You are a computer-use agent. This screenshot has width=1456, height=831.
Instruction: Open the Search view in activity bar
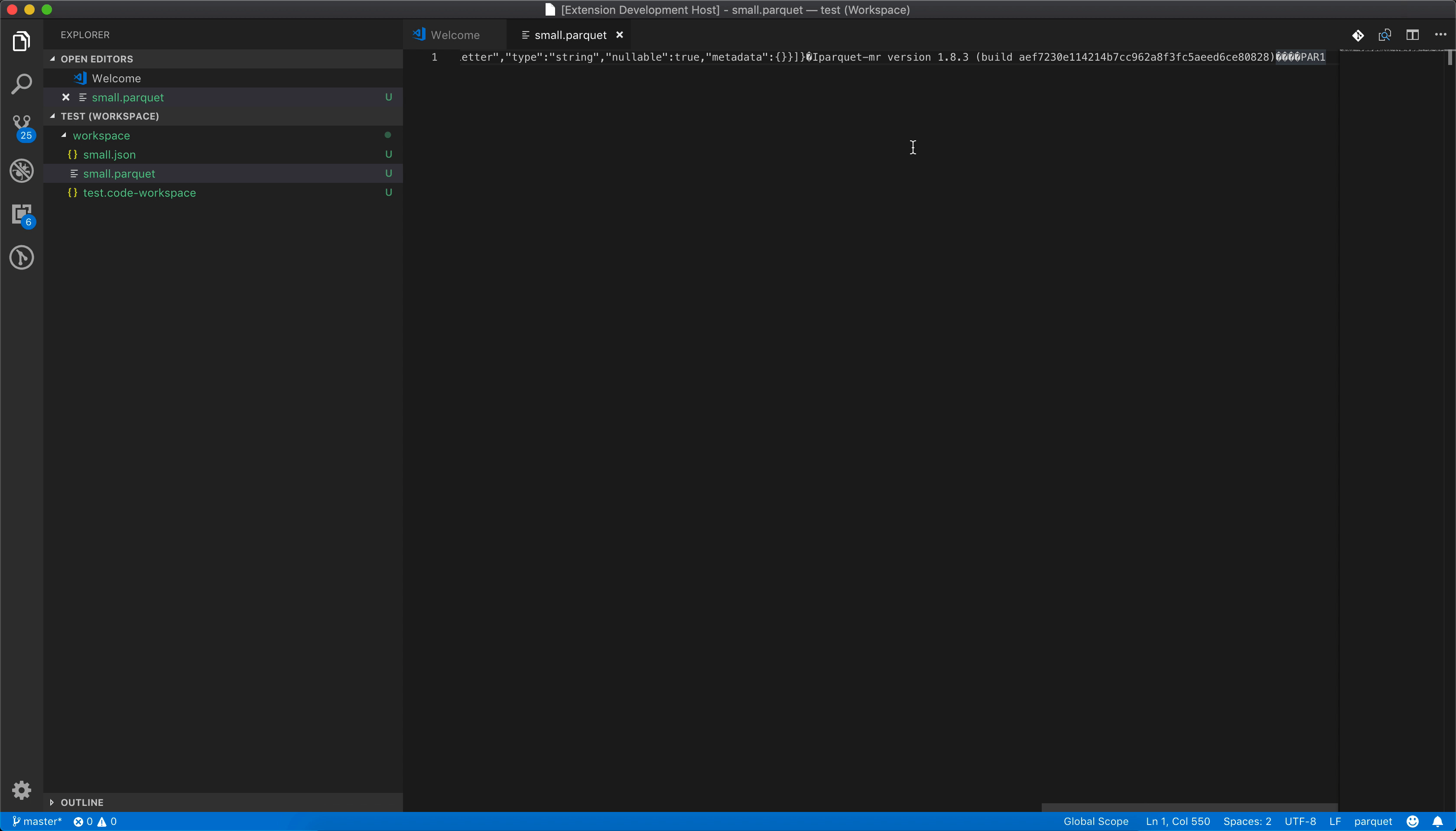[22, 84]
